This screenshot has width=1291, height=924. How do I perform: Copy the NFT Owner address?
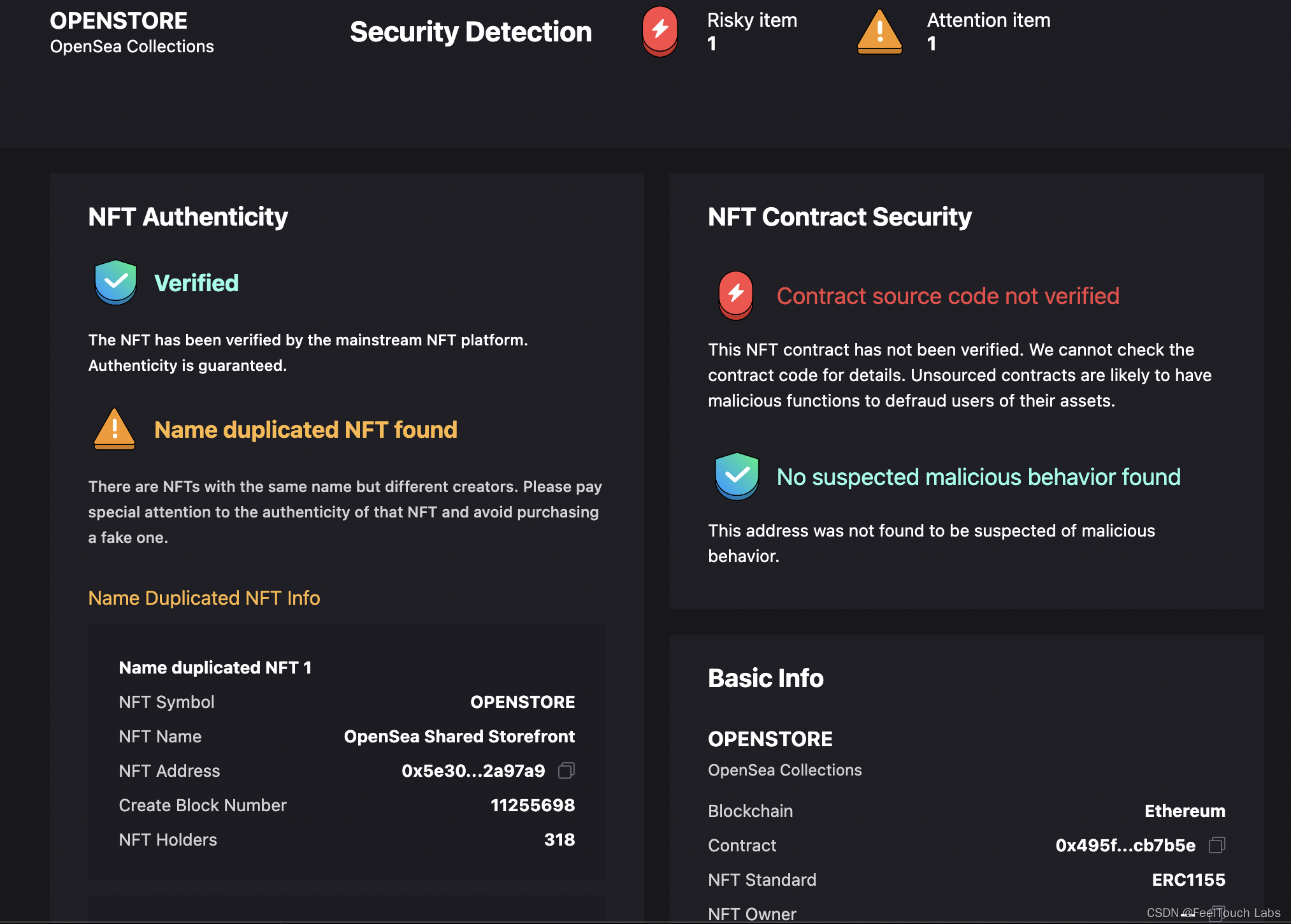tap(1216, 913)
